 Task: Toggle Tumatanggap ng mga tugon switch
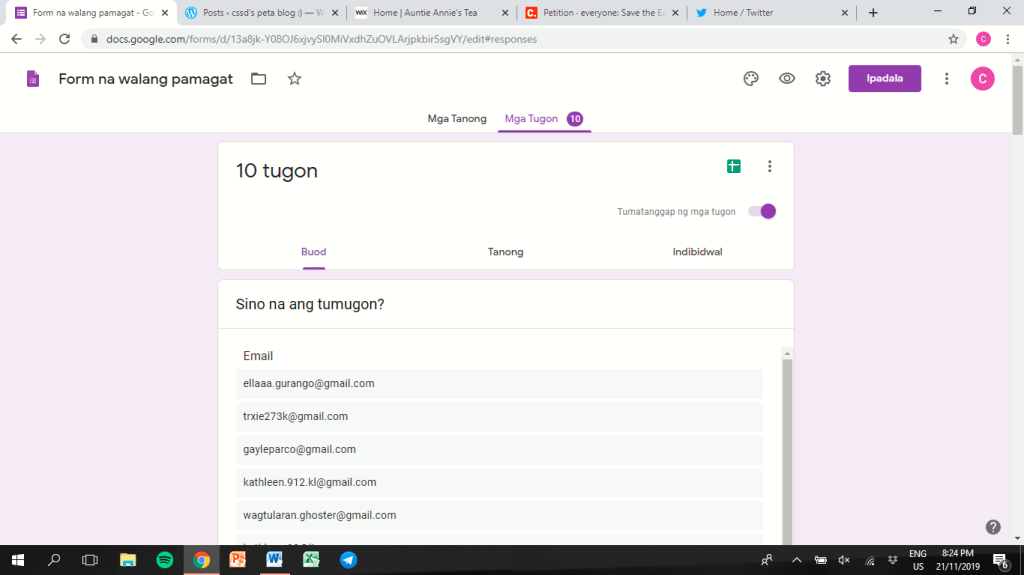[x=762, y=211]
